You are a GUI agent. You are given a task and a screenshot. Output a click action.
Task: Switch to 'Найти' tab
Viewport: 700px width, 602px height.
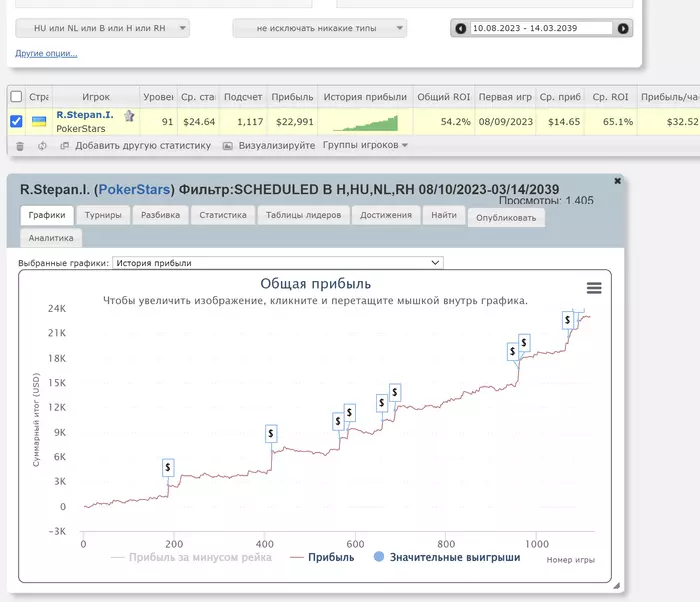pos(444,215)
